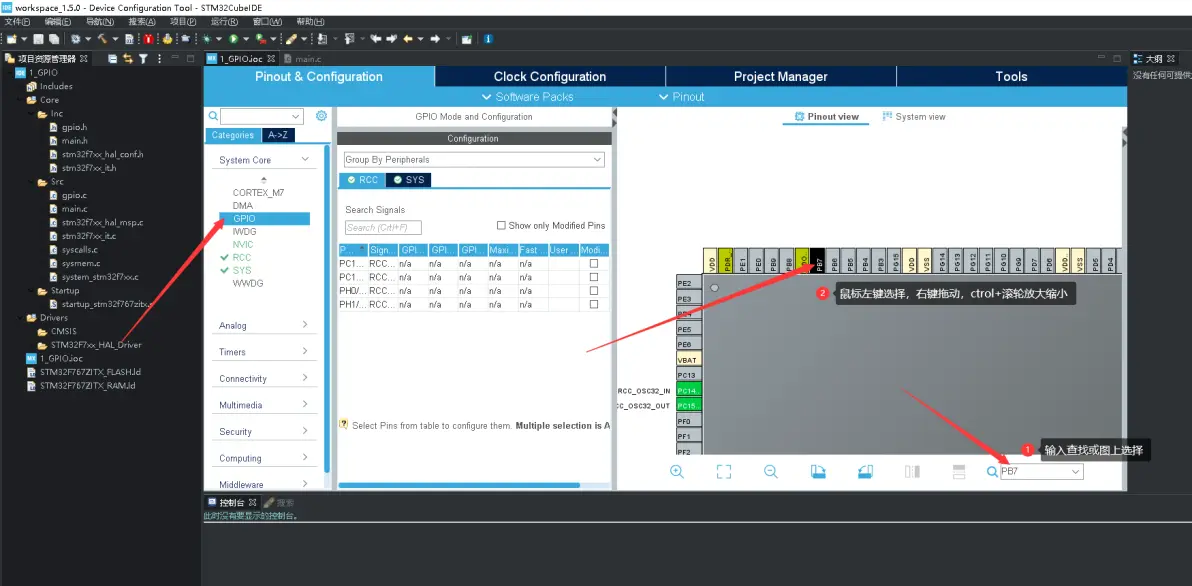
Task: Select DMA in the System Core list
Action: pyautogui.click(x=243, y=205)
